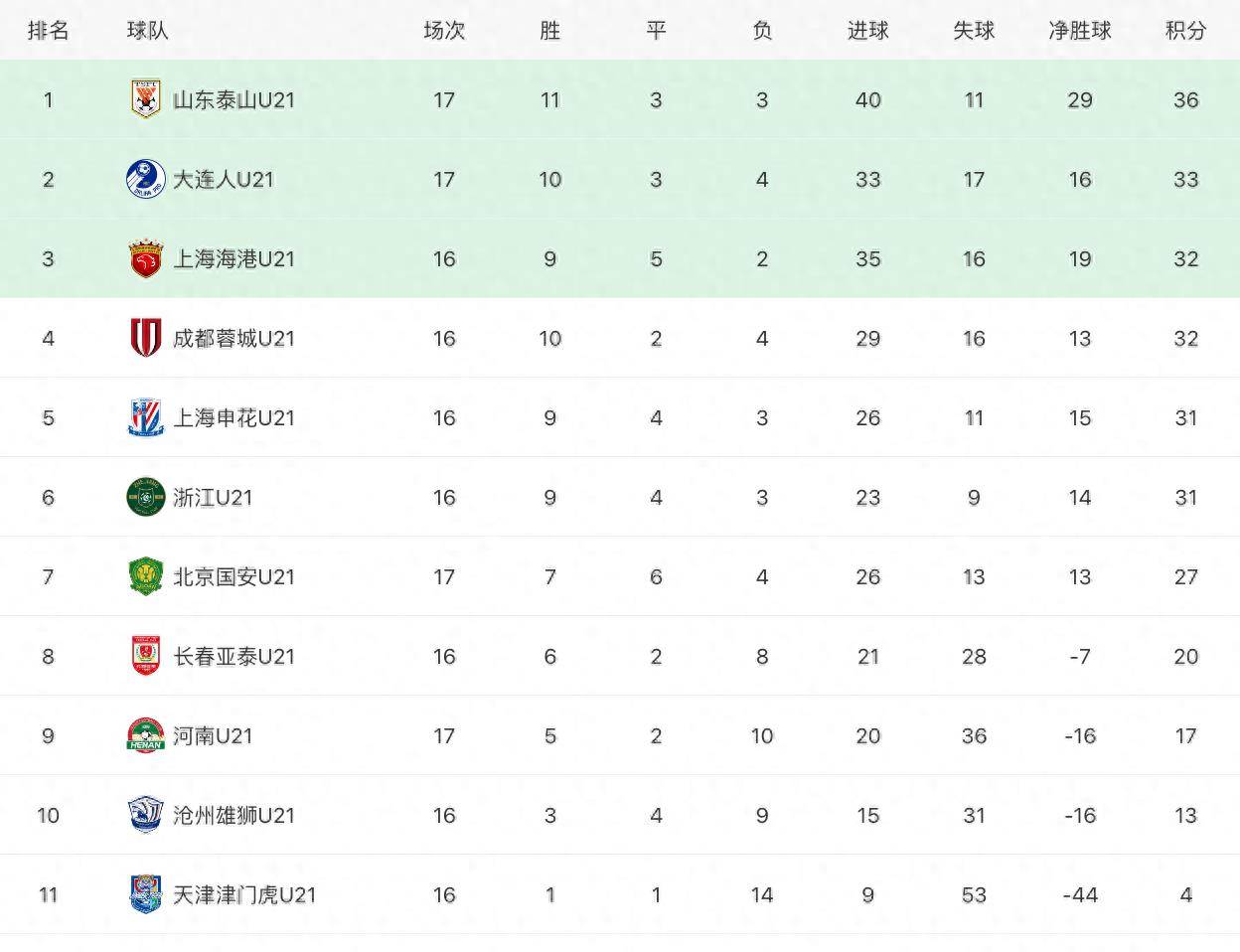Click the 河南U21 team crest
The width and height of the screenshot is (1240, 952).
coord(146,735)
